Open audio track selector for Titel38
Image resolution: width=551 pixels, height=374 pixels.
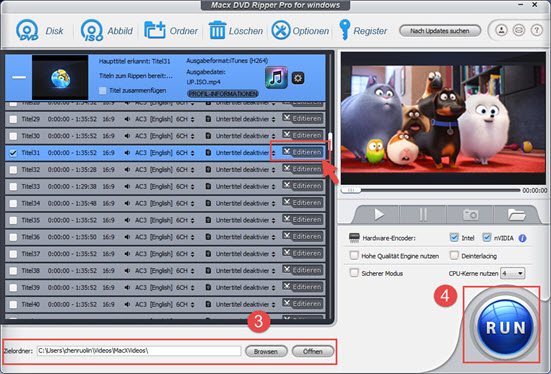coord(193,271)
